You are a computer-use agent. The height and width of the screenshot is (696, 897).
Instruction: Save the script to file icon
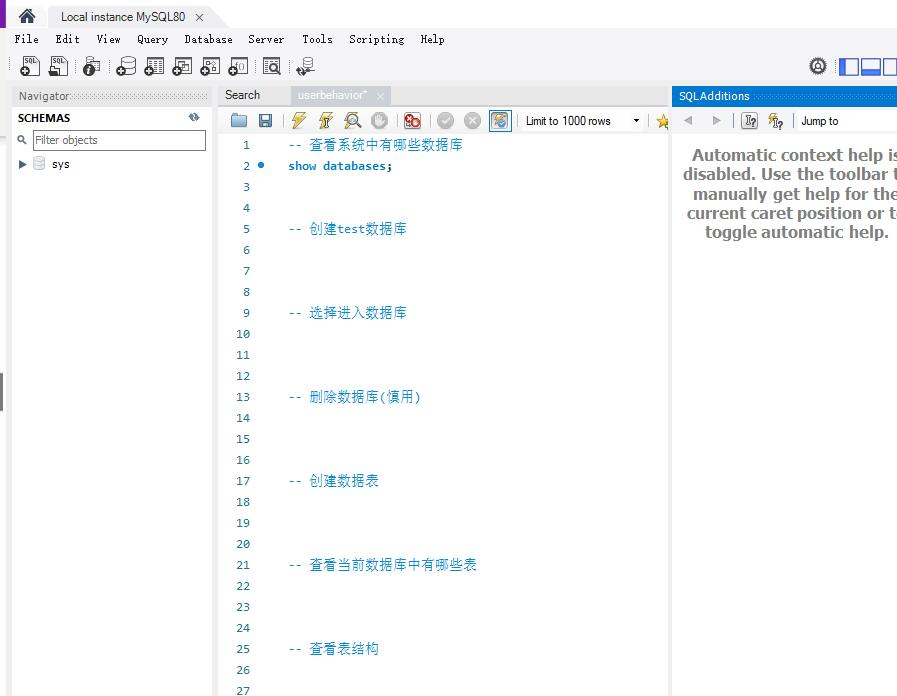265,121
